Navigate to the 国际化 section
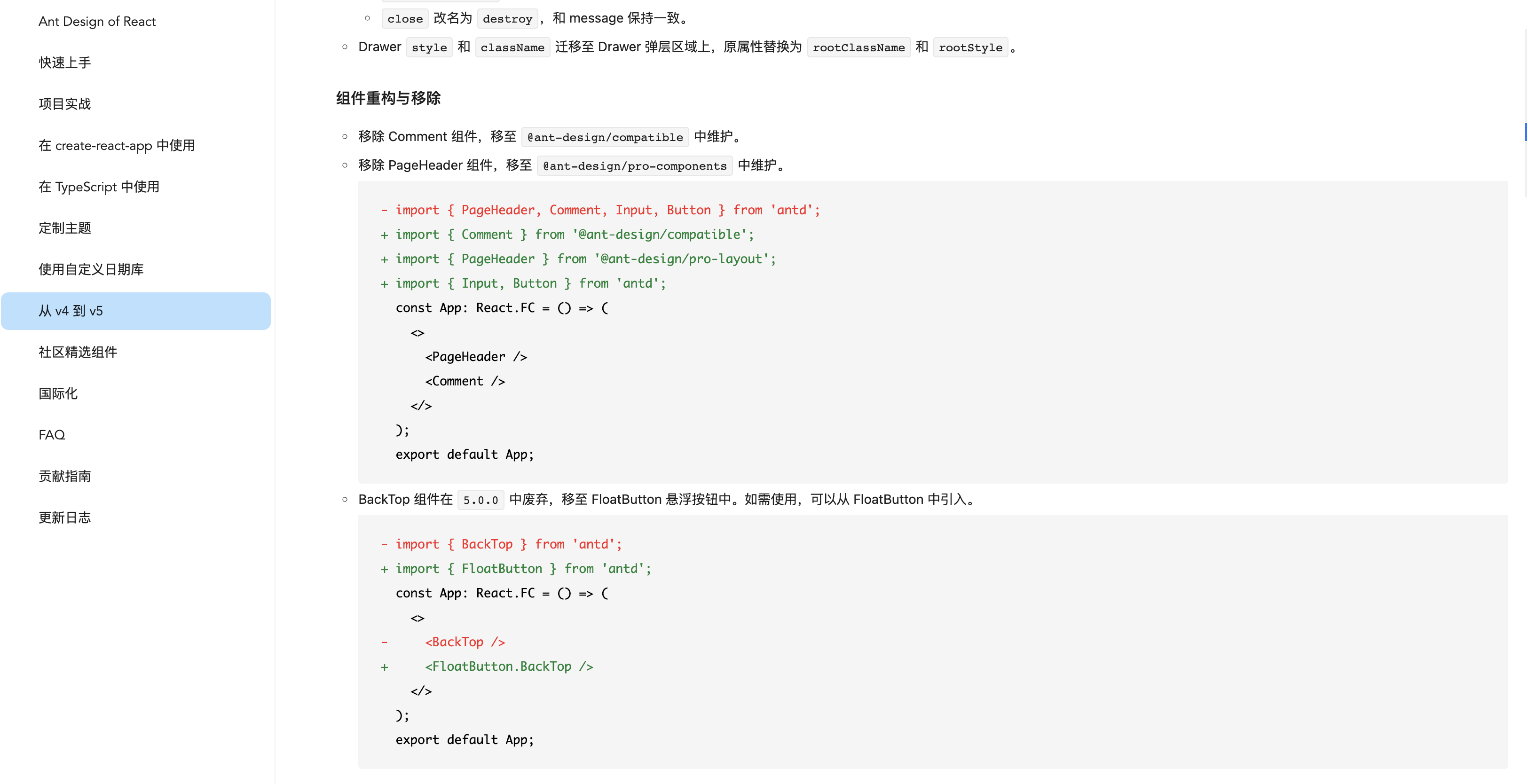This screenshot has width=1528, height=784. point(57,393)
